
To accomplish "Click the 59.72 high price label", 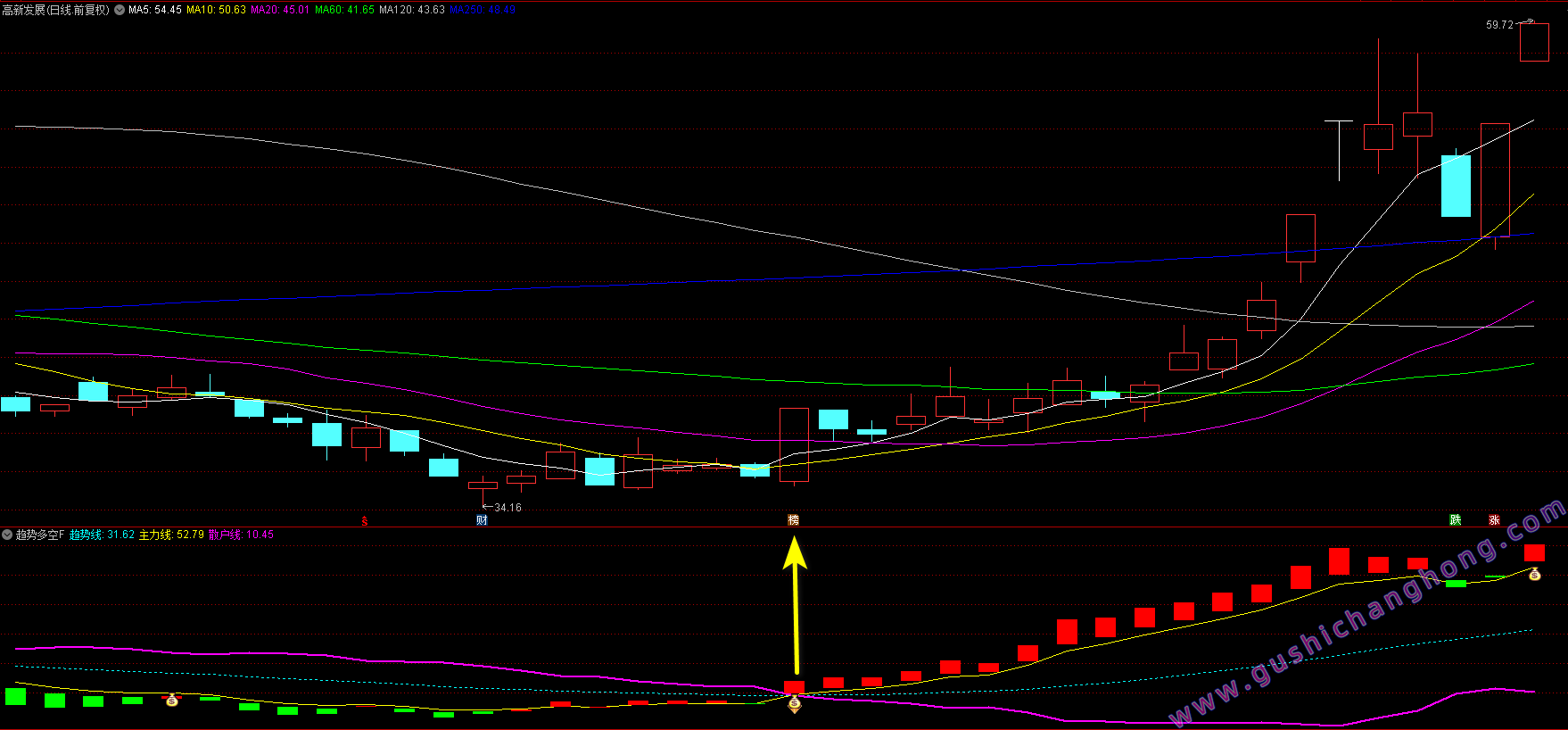I will (1499, 25).
